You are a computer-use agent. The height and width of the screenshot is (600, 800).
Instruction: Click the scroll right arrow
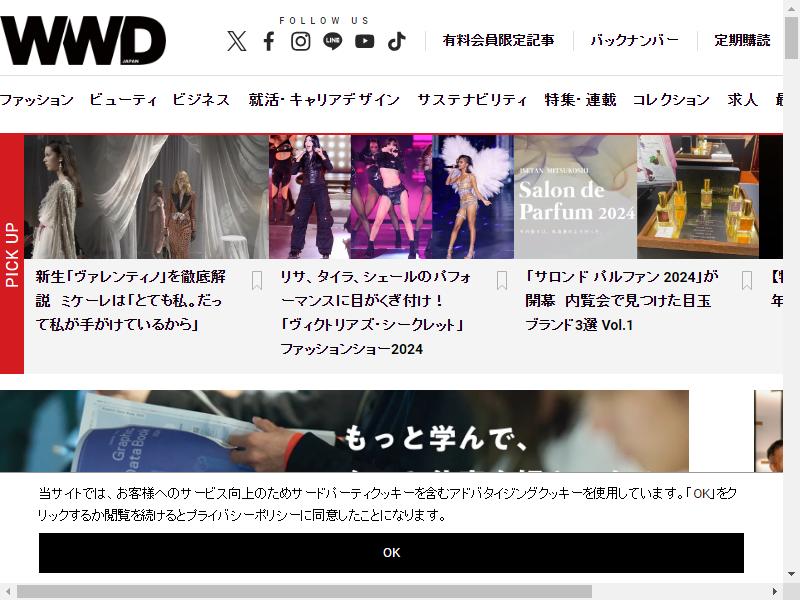tap(775, 592)
